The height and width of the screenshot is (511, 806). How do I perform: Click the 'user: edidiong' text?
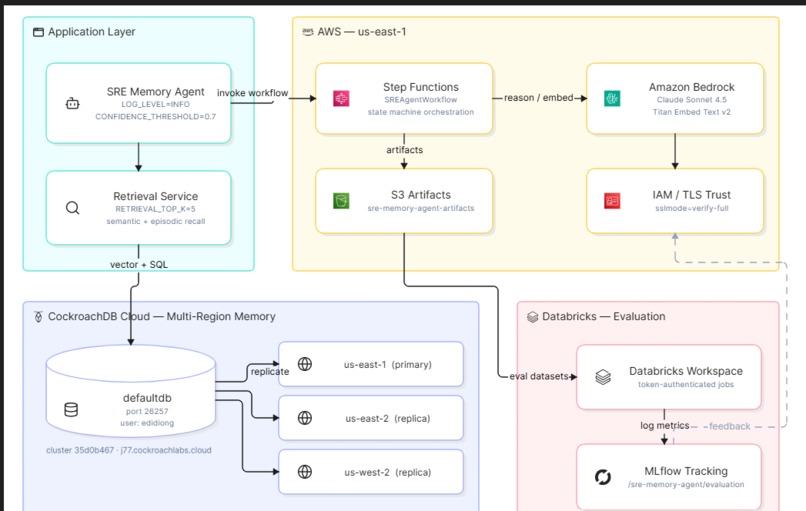pos(147,423)
